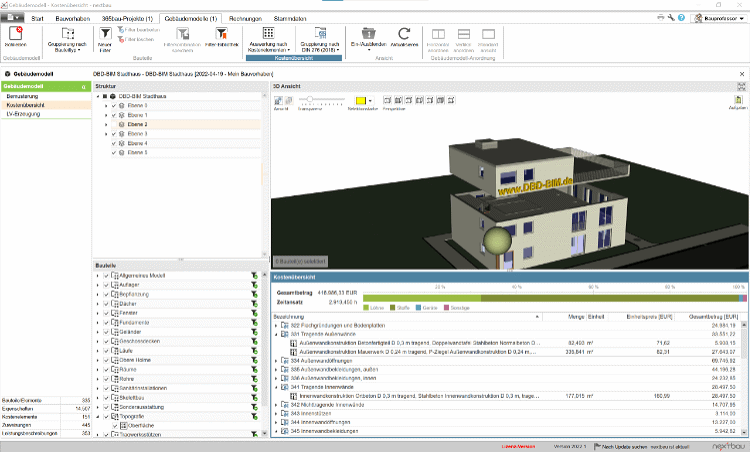Click the Aktualisieren refresh icon
This screenshot has height=452, width=750.
coord(404,33)
